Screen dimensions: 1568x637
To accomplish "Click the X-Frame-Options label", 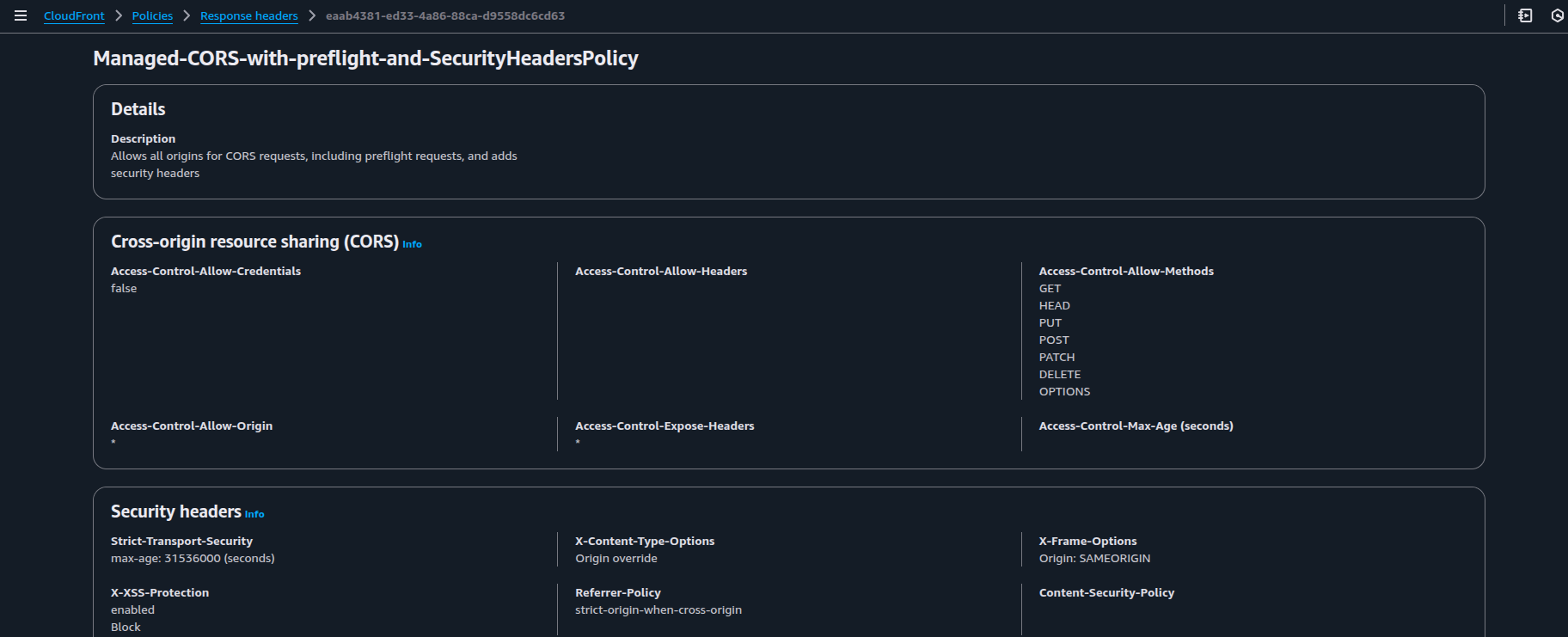I will click(1087, 541).
